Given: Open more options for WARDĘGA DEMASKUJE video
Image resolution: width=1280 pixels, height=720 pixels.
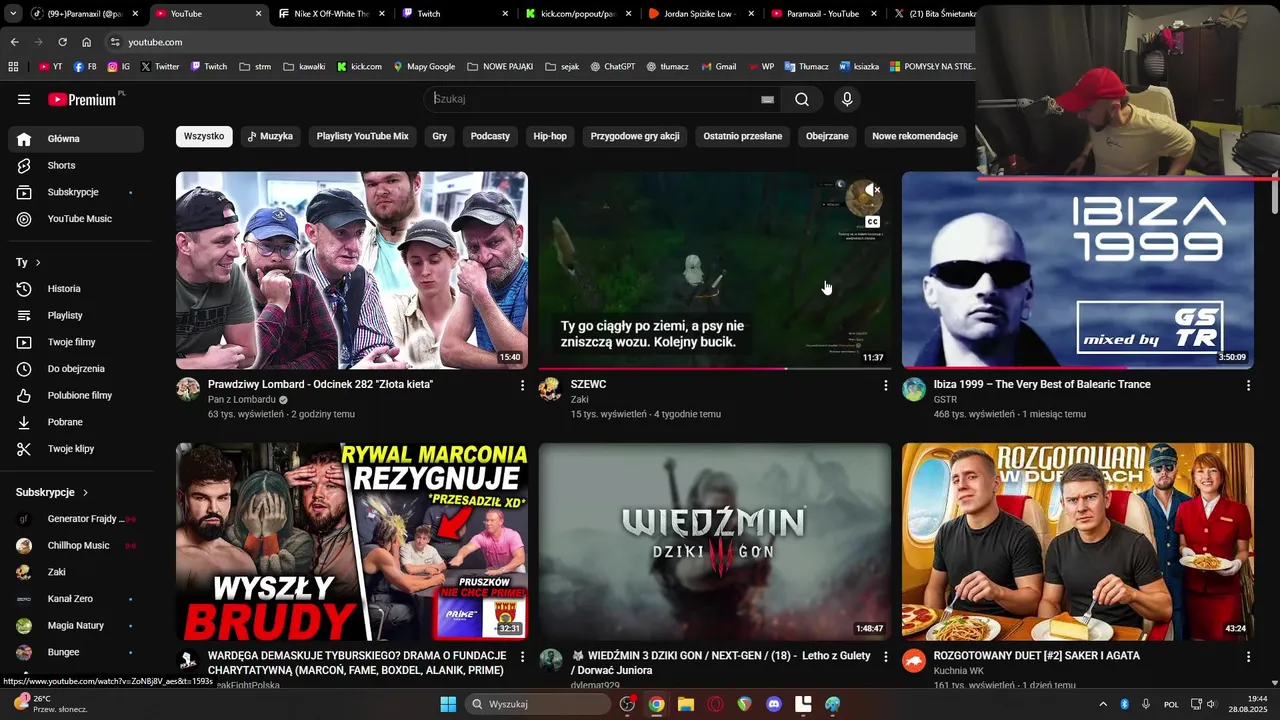Looking at the screenshot, I should pos(522,657).
